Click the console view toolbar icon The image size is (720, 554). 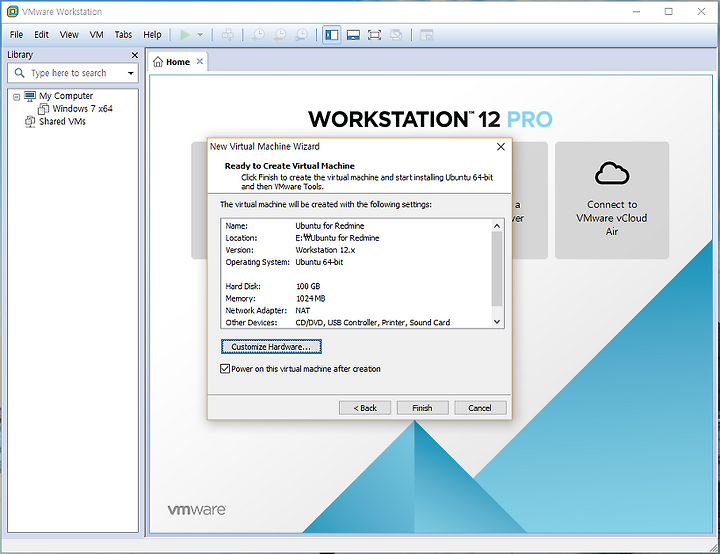pos(427,35)
